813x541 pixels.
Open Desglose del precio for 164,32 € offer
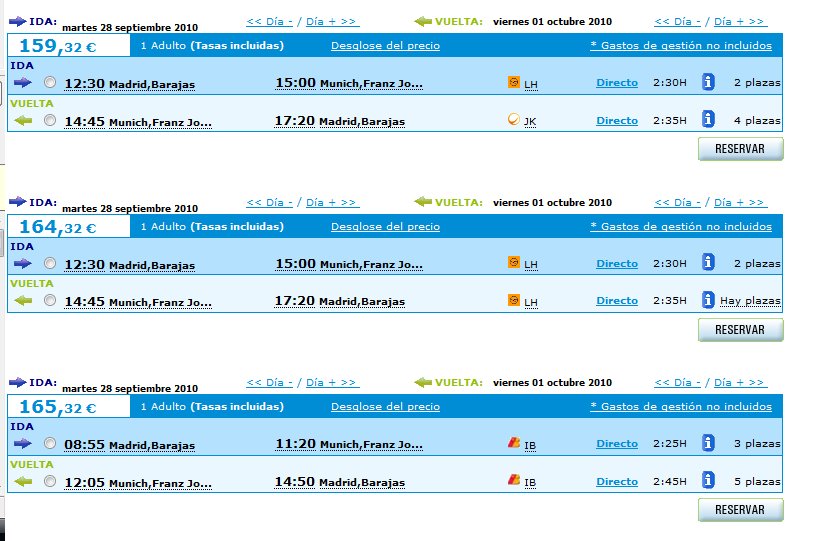(385, 227)
